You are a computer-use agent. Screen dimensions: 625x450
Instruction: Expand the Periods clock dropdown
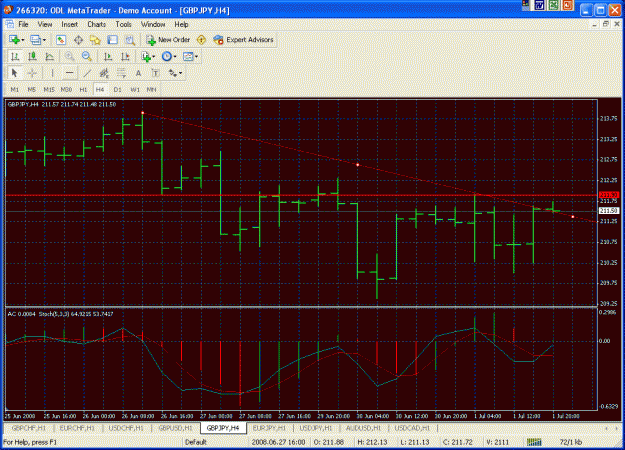[x=175, y=57]
